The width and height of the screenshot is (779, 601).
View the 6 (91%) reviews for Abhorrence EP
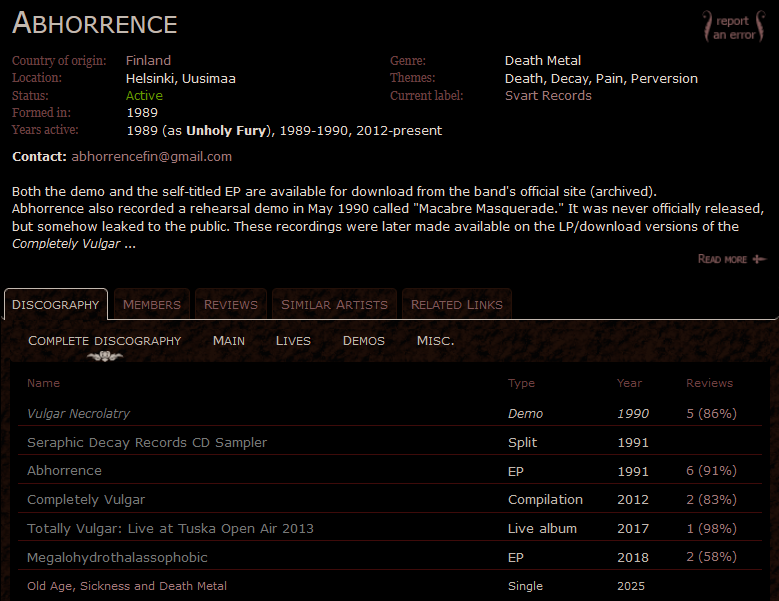pyautogui.click(x=711, y=470)
